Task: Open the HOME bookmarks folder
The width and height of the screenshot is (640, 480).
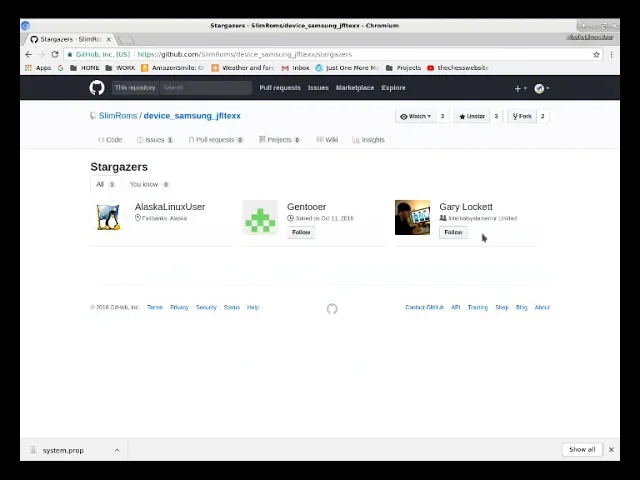Action: coord(85,68)
